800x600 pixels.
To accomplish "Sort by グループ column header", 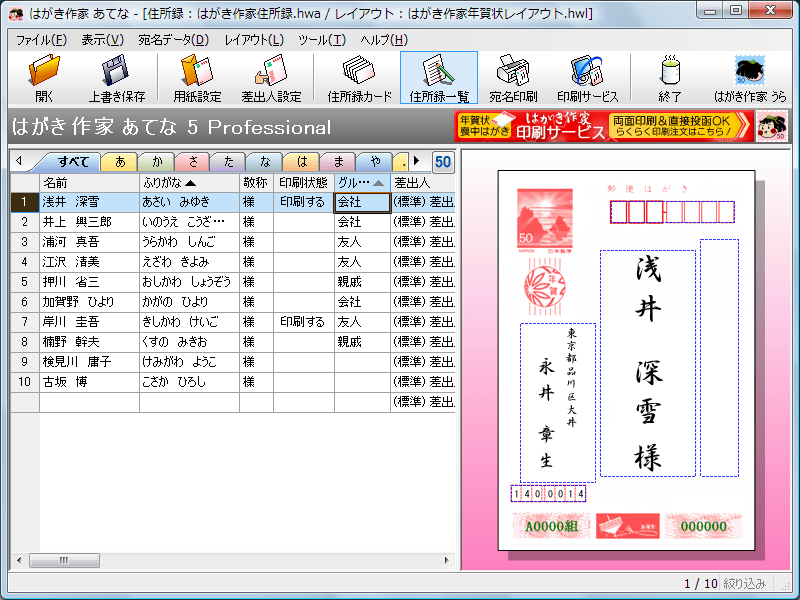I will click(362, 183).
